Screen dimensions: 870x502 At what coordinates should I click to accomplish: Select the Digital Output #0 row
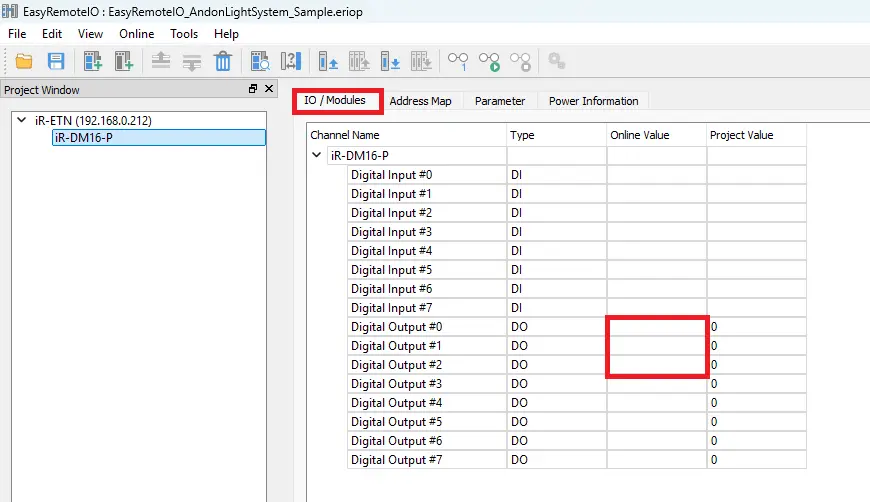pyautogui.click(x=577, y=327)
